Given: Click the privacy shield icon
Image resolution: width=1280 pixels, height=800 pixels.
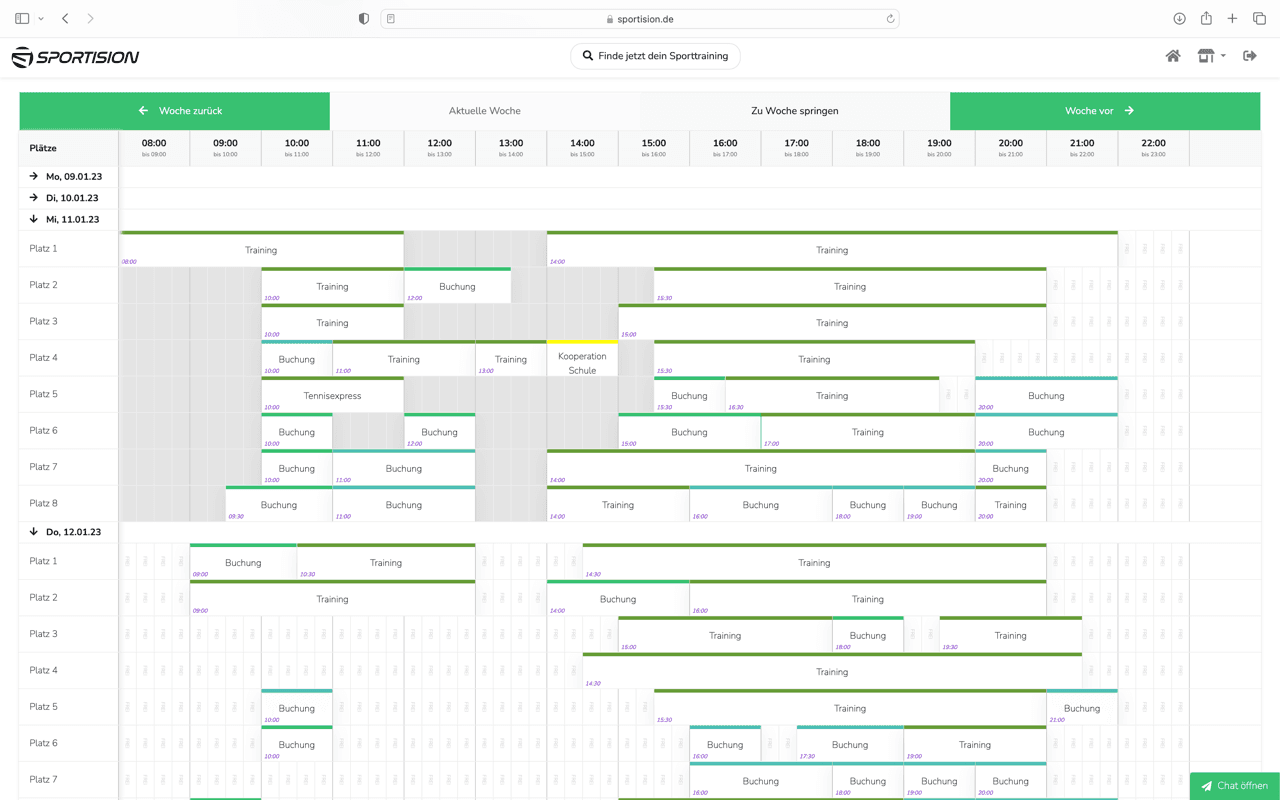Looking at the screenshot, I should coord(364,19).
